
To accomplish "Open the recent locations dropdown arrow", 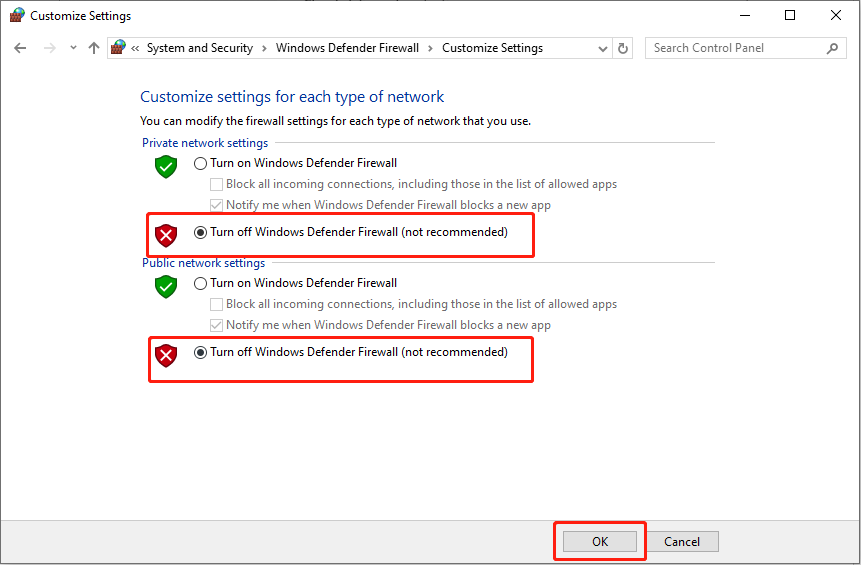I will 73,48.
